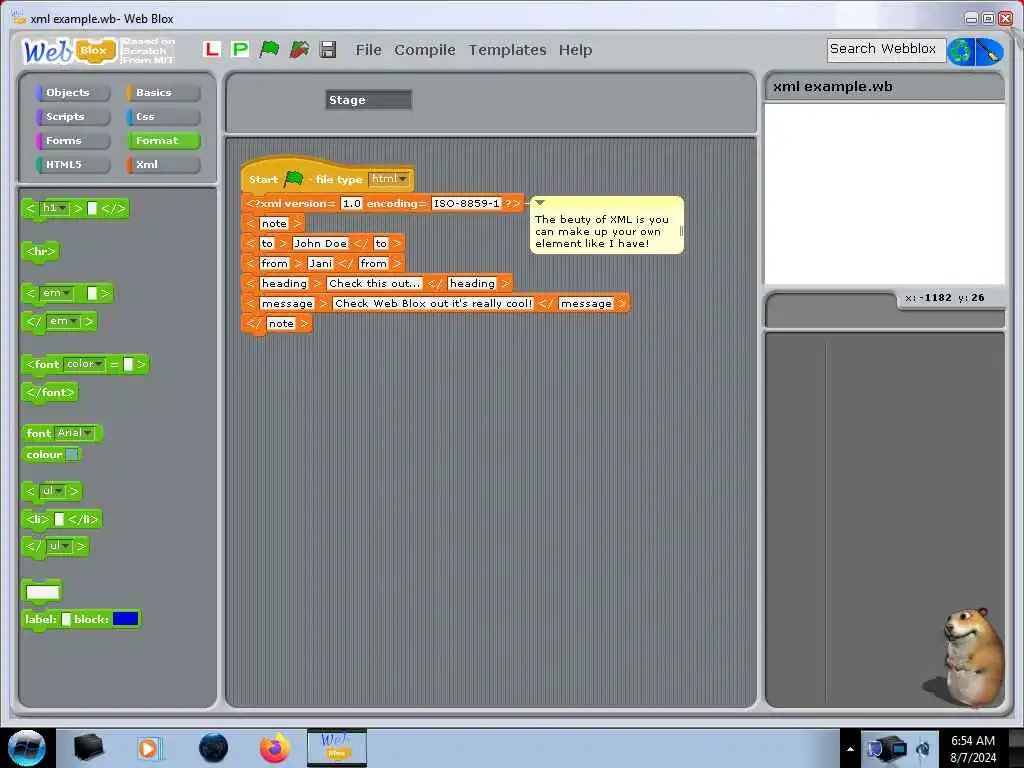Open the font Arial dropdown

coord(74,433)
